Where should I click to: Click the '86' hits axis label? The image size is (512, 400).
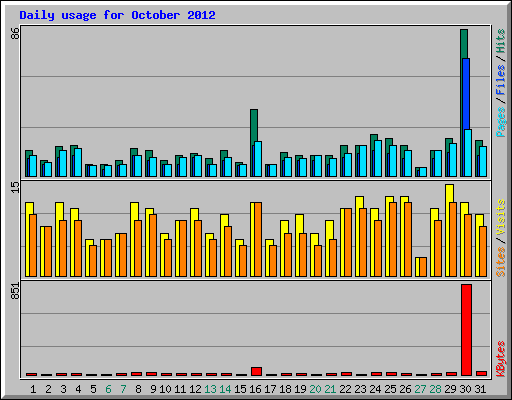pyautogui.click(x=15, y=33)
